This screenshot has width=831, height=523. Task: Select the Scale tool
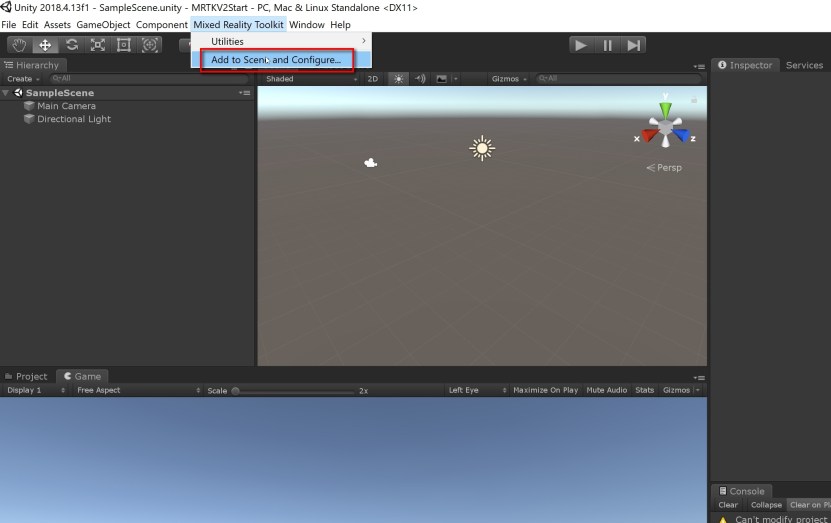[98, 45]
